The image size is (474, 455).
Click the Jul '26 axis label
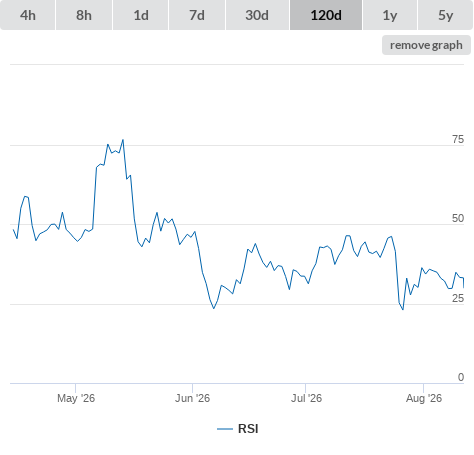306,398
